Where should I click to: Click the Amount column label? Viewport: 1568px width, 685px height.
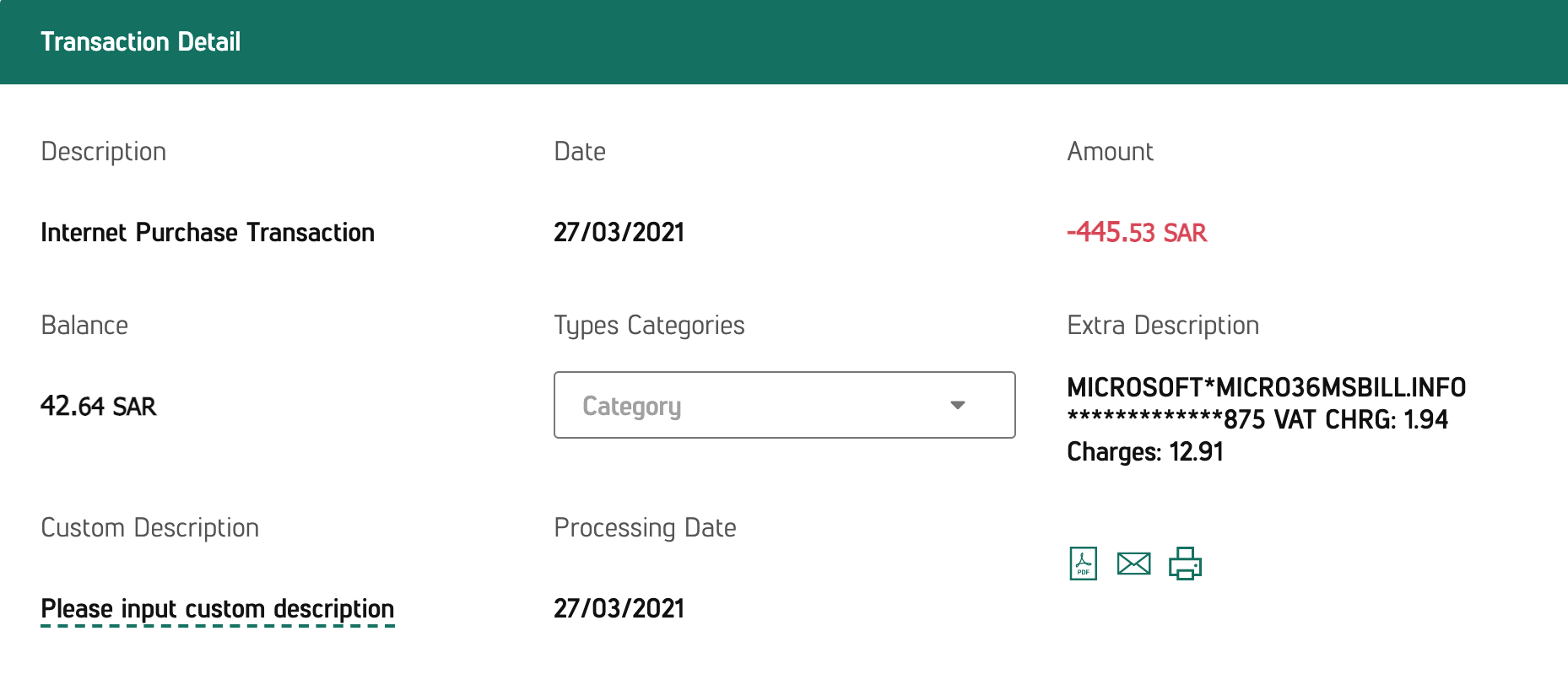(x=1110, y=152)
